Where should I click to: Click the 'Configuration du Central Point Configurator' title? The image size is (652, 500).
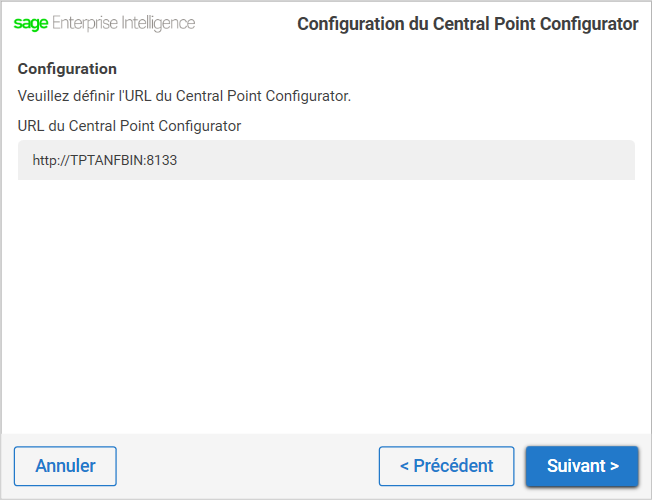[x=468, y=24]
